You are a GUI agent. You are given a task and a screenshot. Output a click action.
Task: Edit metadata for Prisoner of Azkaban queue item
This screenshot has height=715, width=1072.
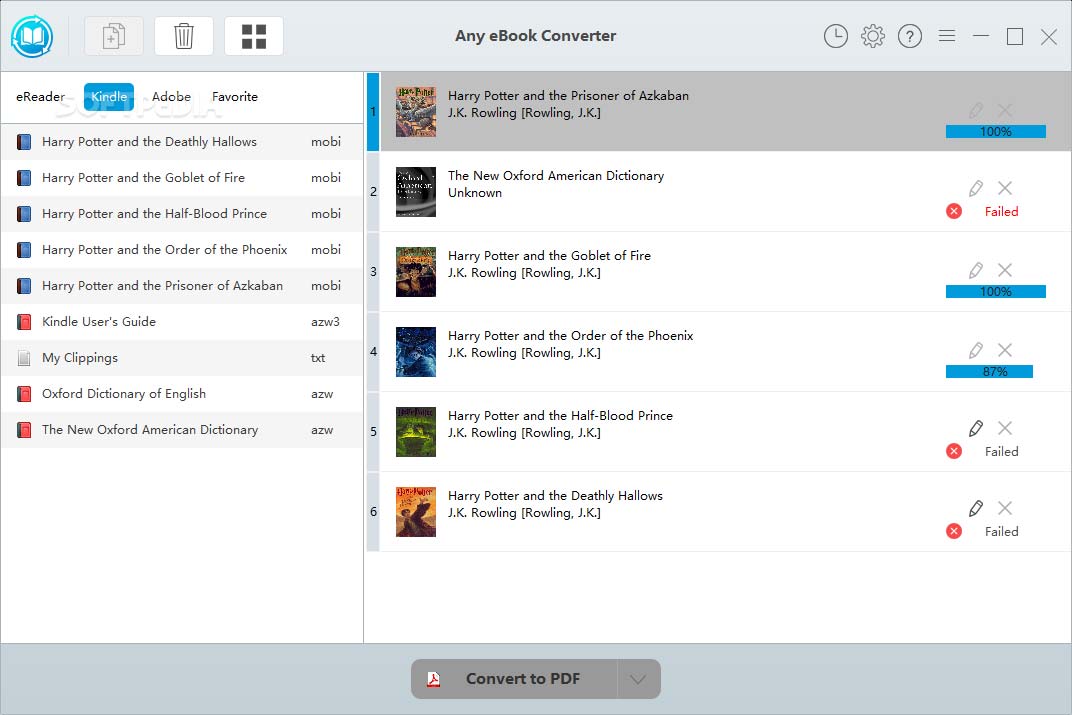pyautogui.click(x=976, y=109)
